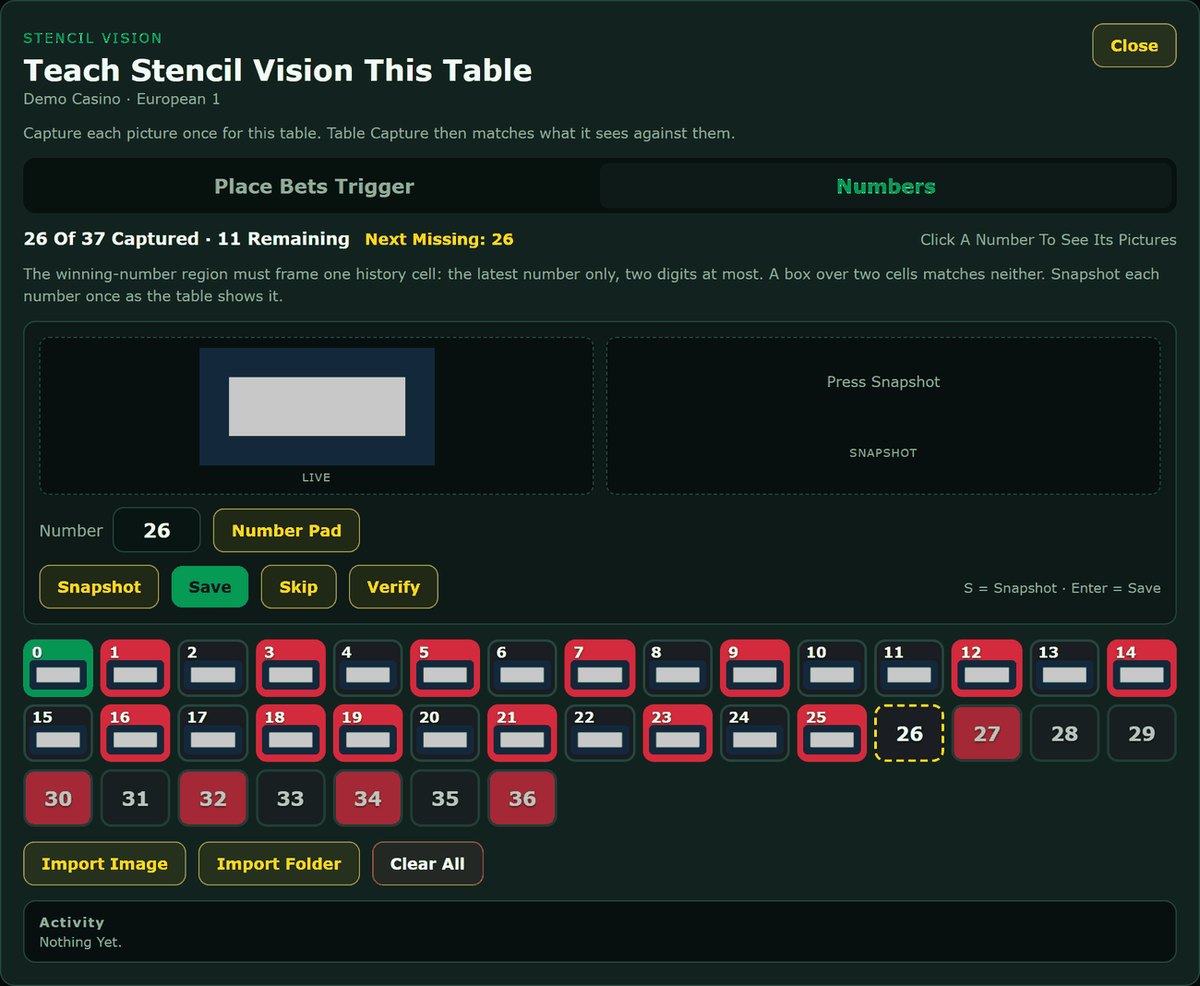Select captured number 16 tile
Screen dimensions: 1200x986
(x=135, y=733)
